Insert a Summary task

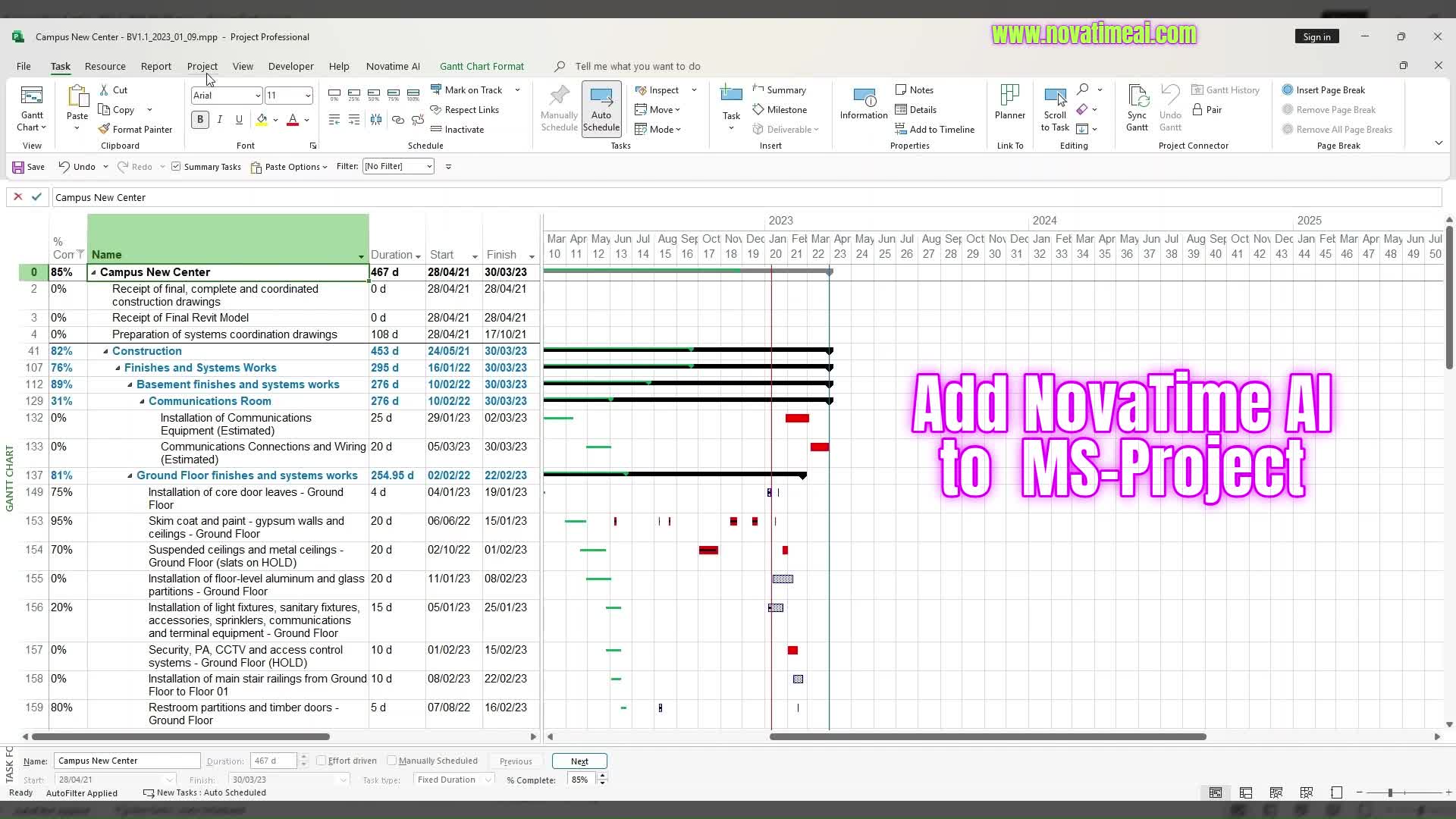(x=779, y=89)
